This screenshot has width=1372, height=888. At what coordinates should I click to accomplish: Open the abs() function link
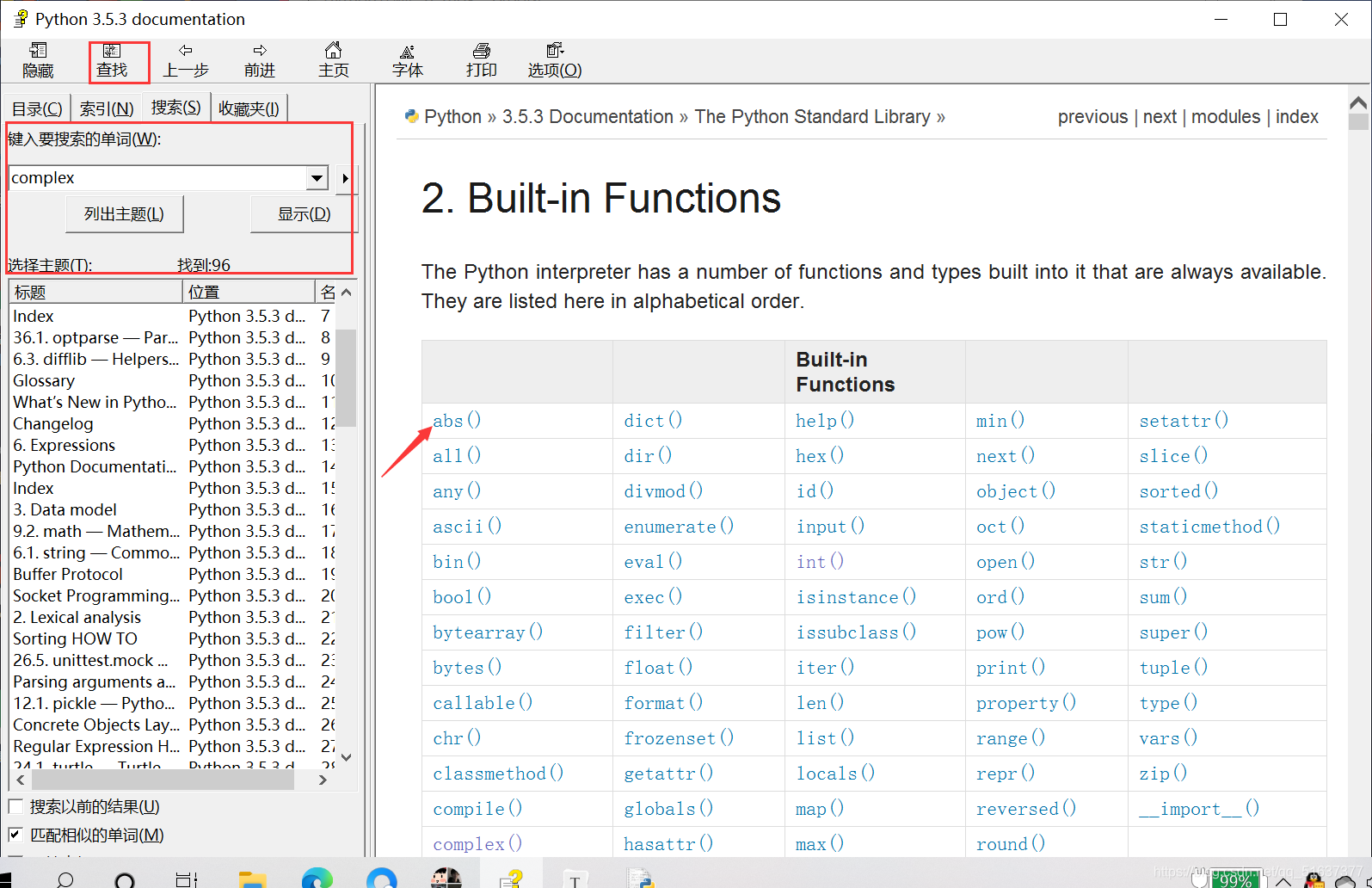click(457, 420)
